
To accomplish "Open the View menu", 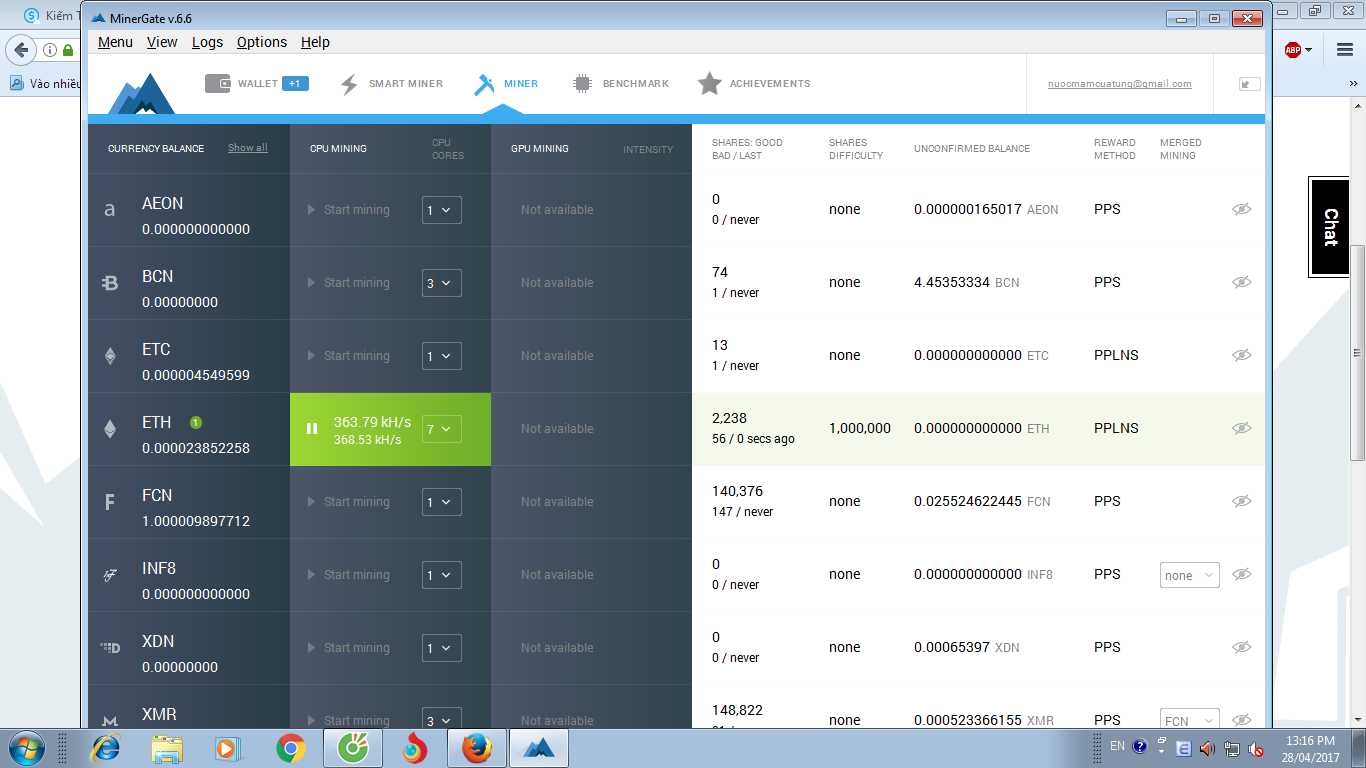I will [162, 42].
